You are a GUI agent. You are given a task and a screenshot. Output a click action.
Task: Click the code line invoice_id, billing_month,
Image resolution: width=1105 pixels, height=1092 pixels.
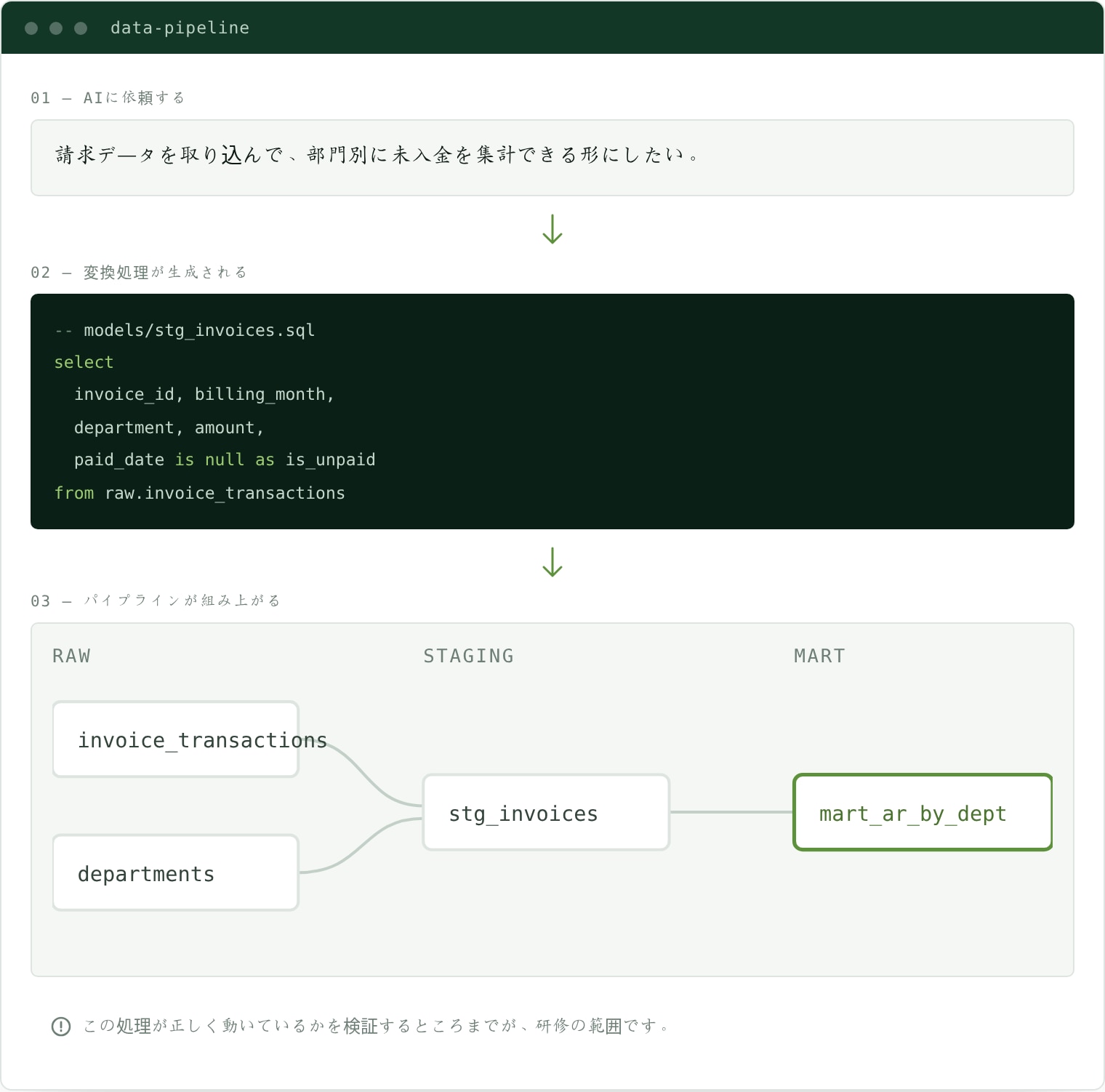pyautogui.click(x=204, y=394)
